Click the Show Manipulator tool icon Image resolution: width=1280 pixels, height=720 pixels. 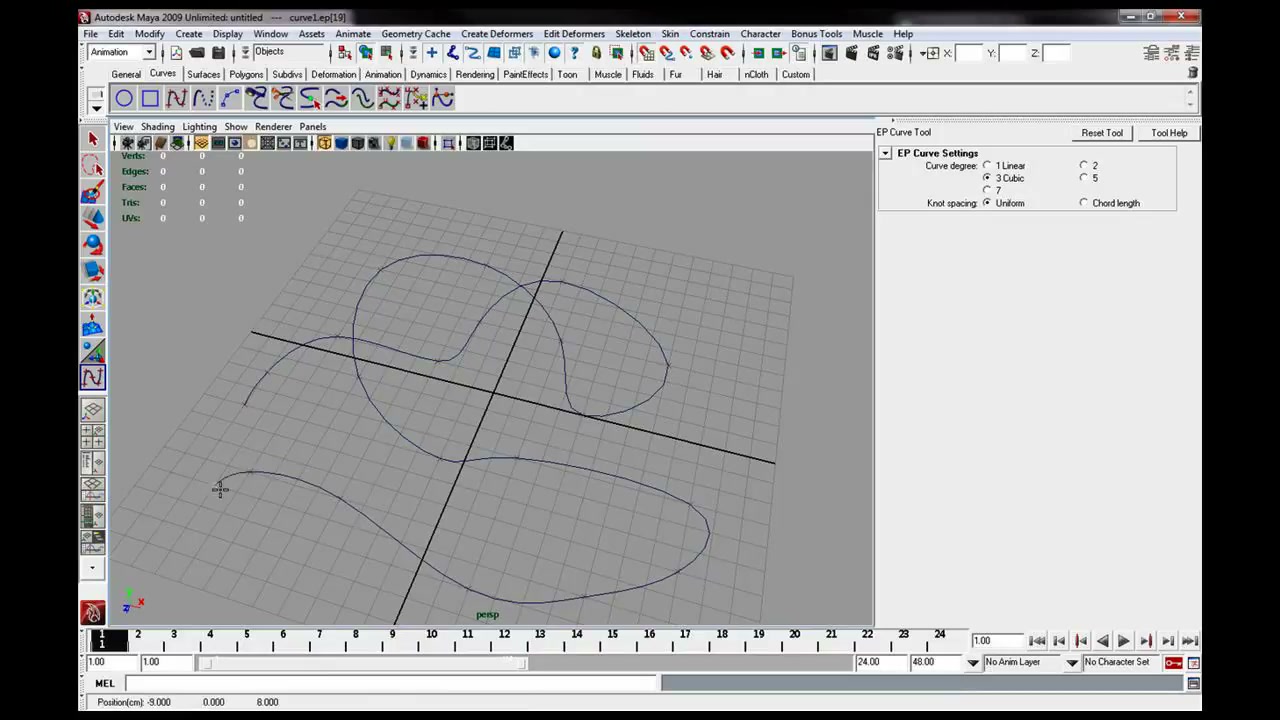click(x=93, y=350)
